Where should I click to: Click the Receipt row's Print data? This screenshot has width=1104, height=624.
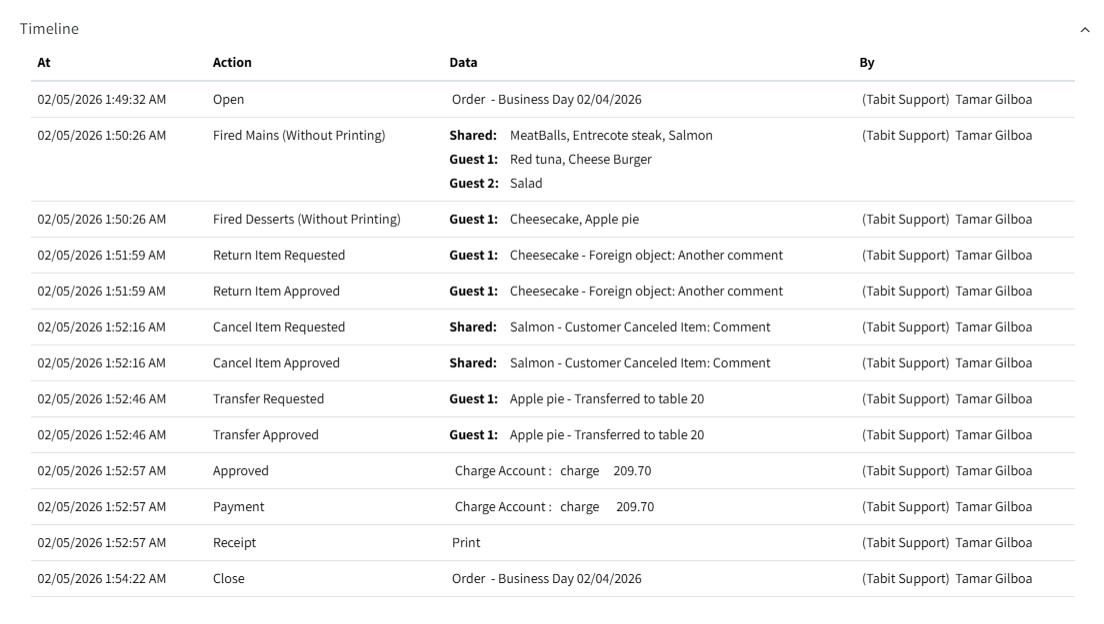tap(466, 543)
